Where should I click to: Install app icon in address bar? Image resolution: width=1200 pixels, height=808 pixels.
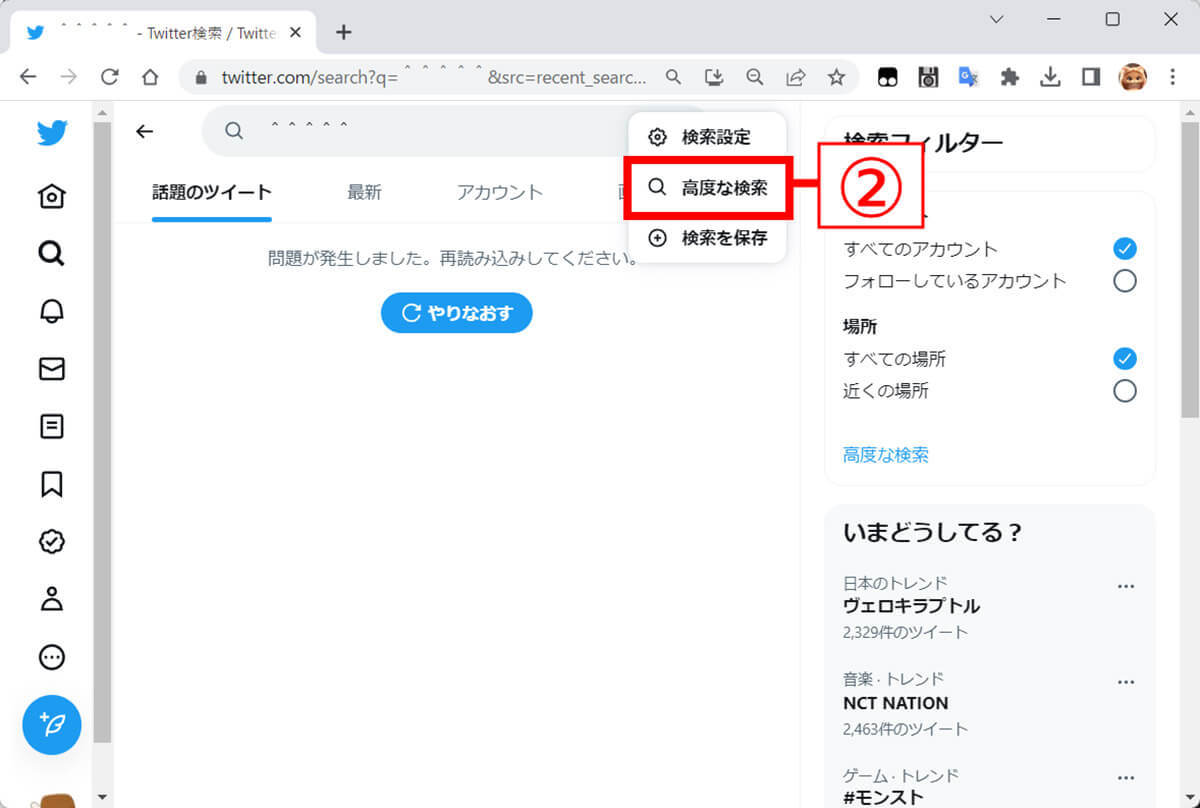click(714, 77)
